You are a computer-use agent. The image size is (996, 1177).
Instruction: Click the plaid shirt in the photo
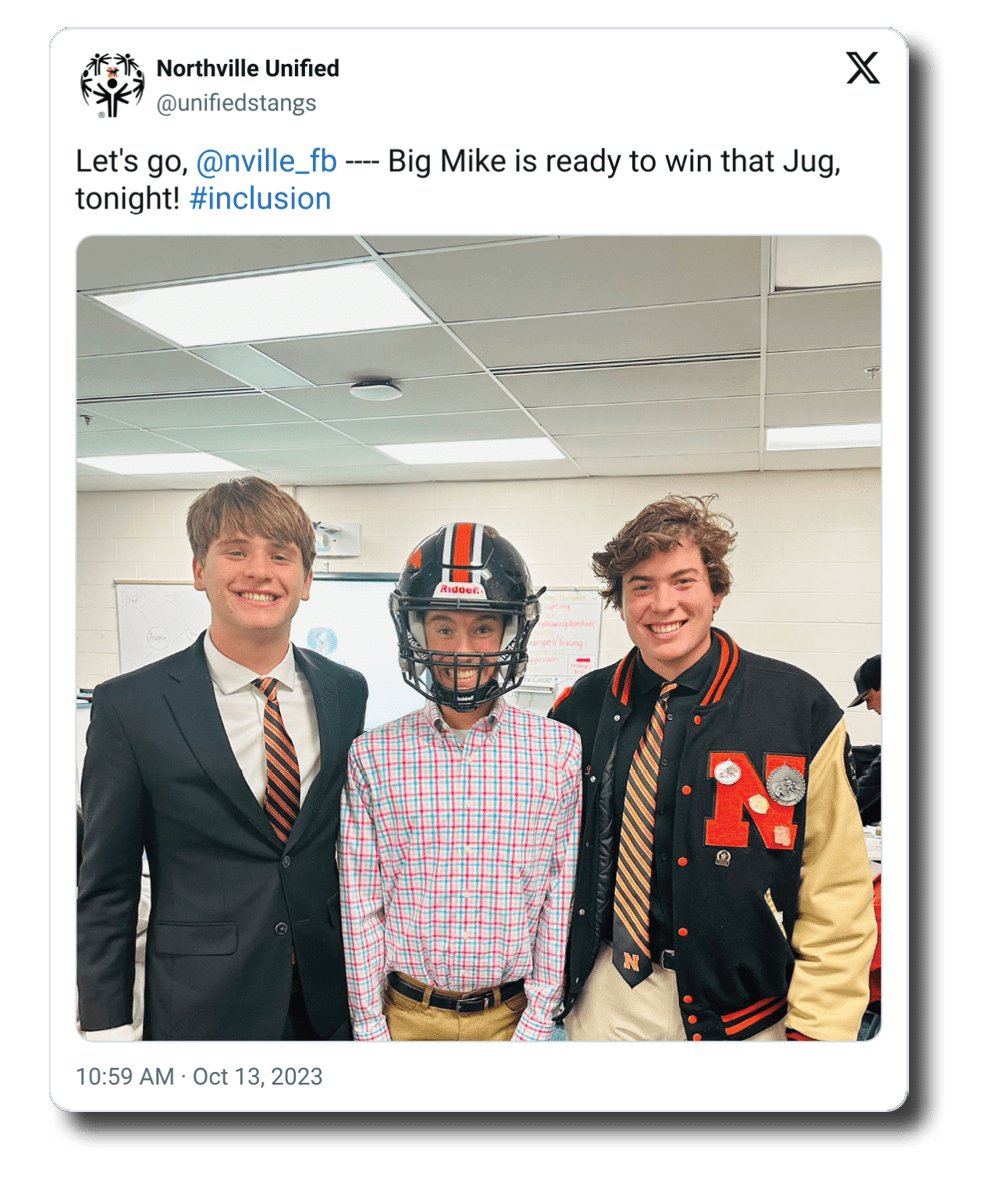click(x=460, y=850)
